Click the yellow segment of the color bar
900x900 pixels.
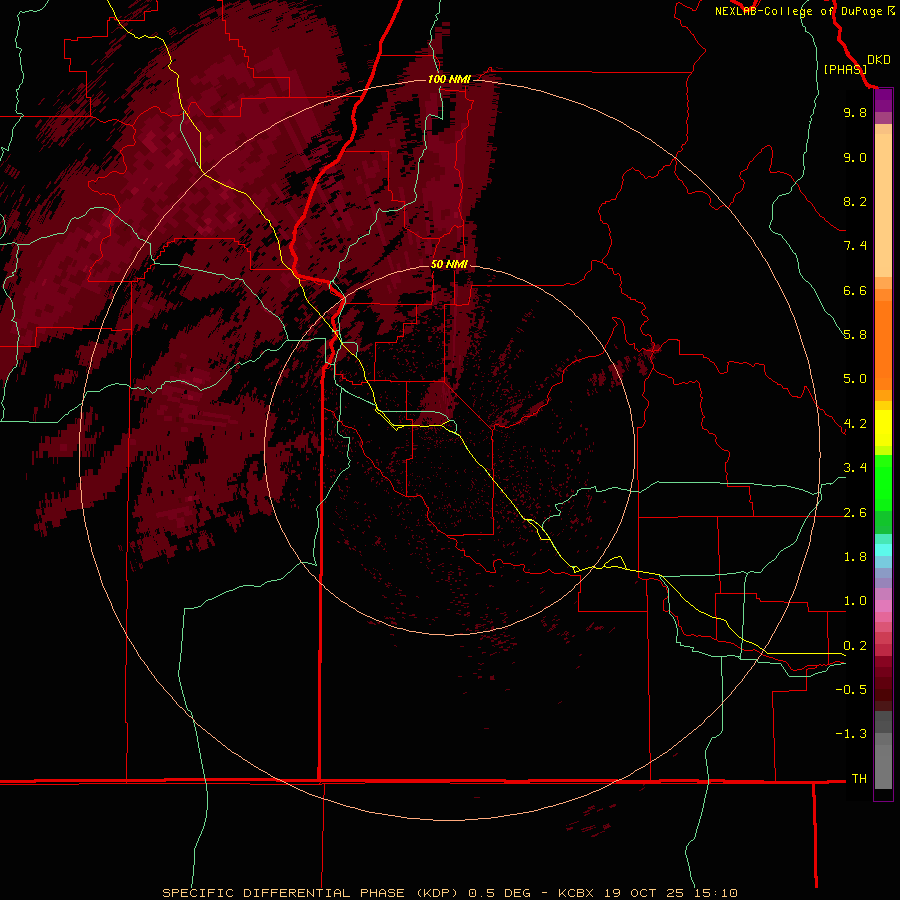883,428
